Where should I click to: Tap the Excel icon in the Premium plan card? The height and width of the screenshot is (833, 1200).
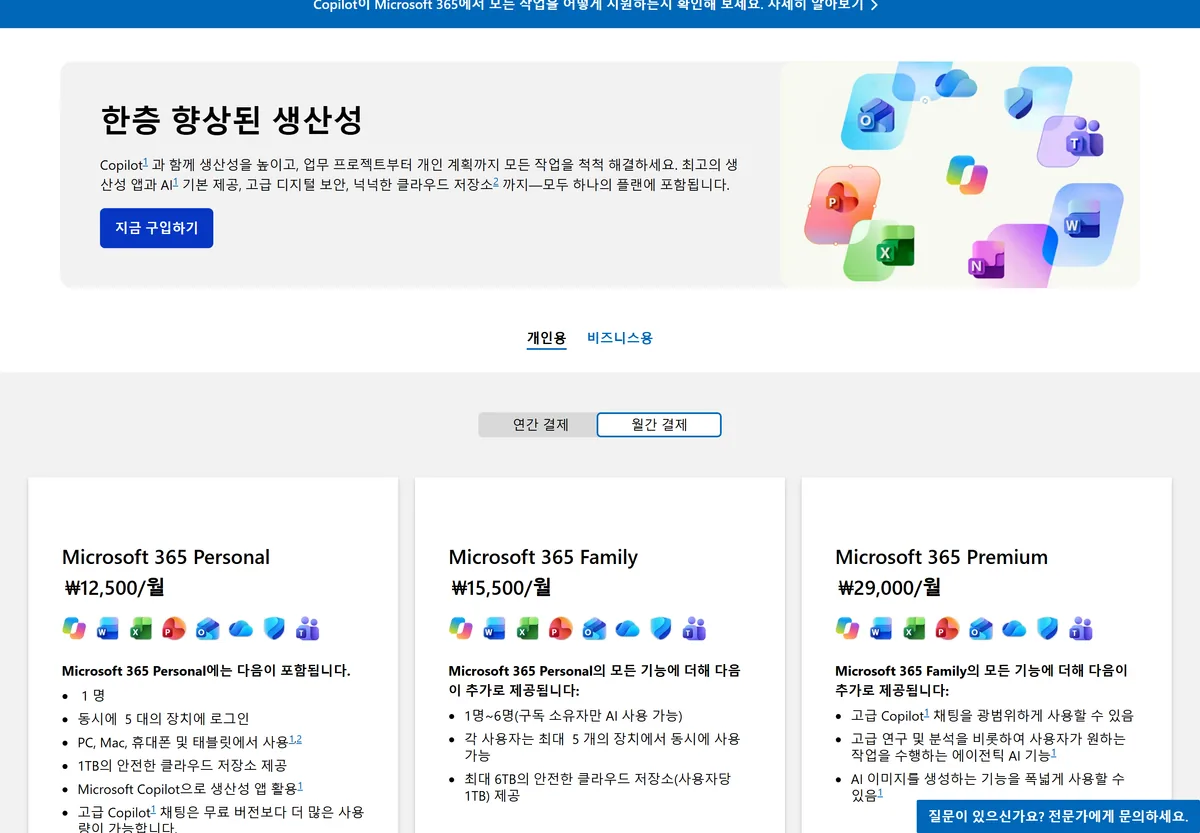[x=914, y=628]
